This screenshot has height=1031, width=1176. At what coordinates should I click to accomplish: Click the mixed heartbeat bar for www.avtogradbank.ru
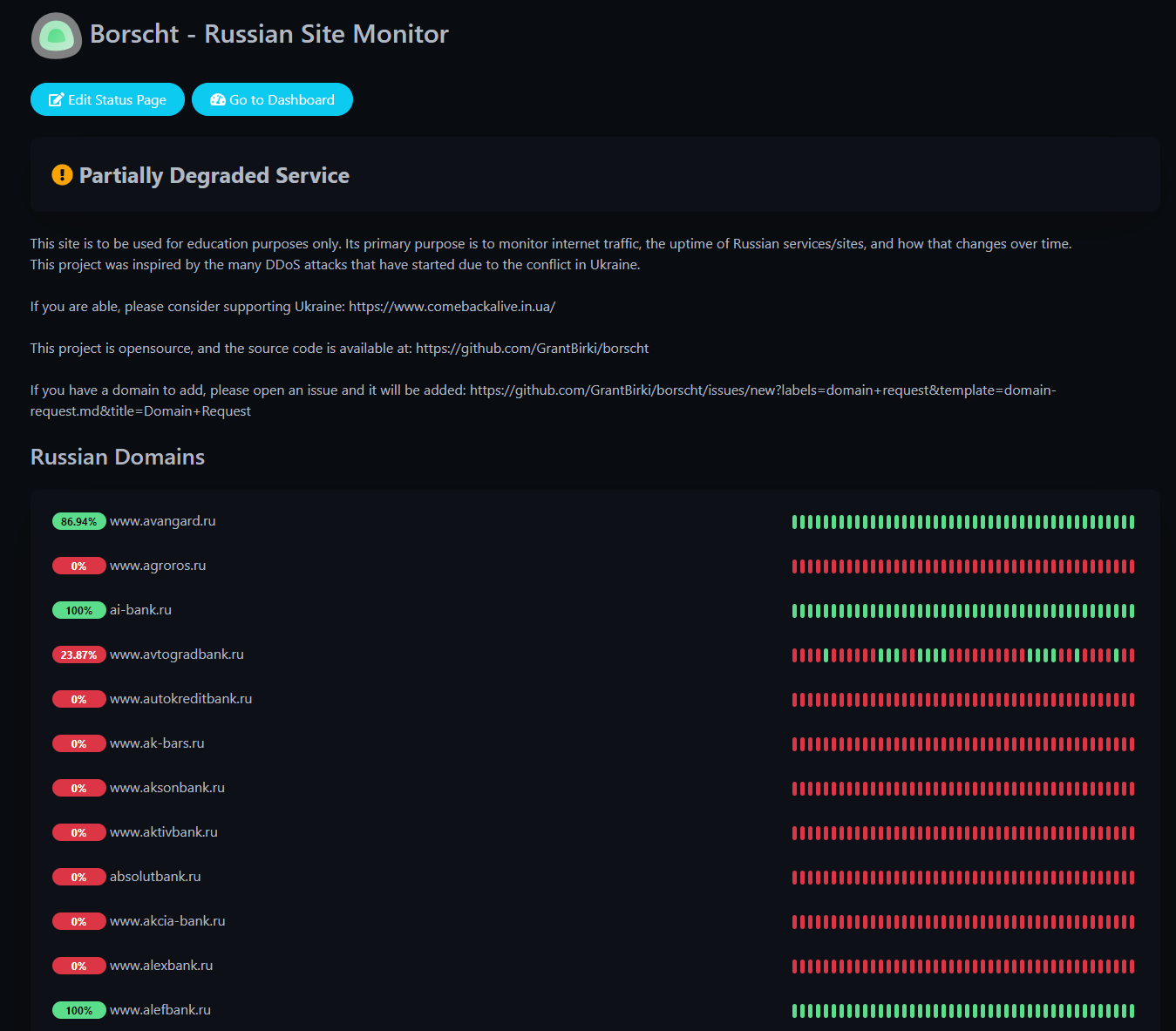click(x=963, y=655)
